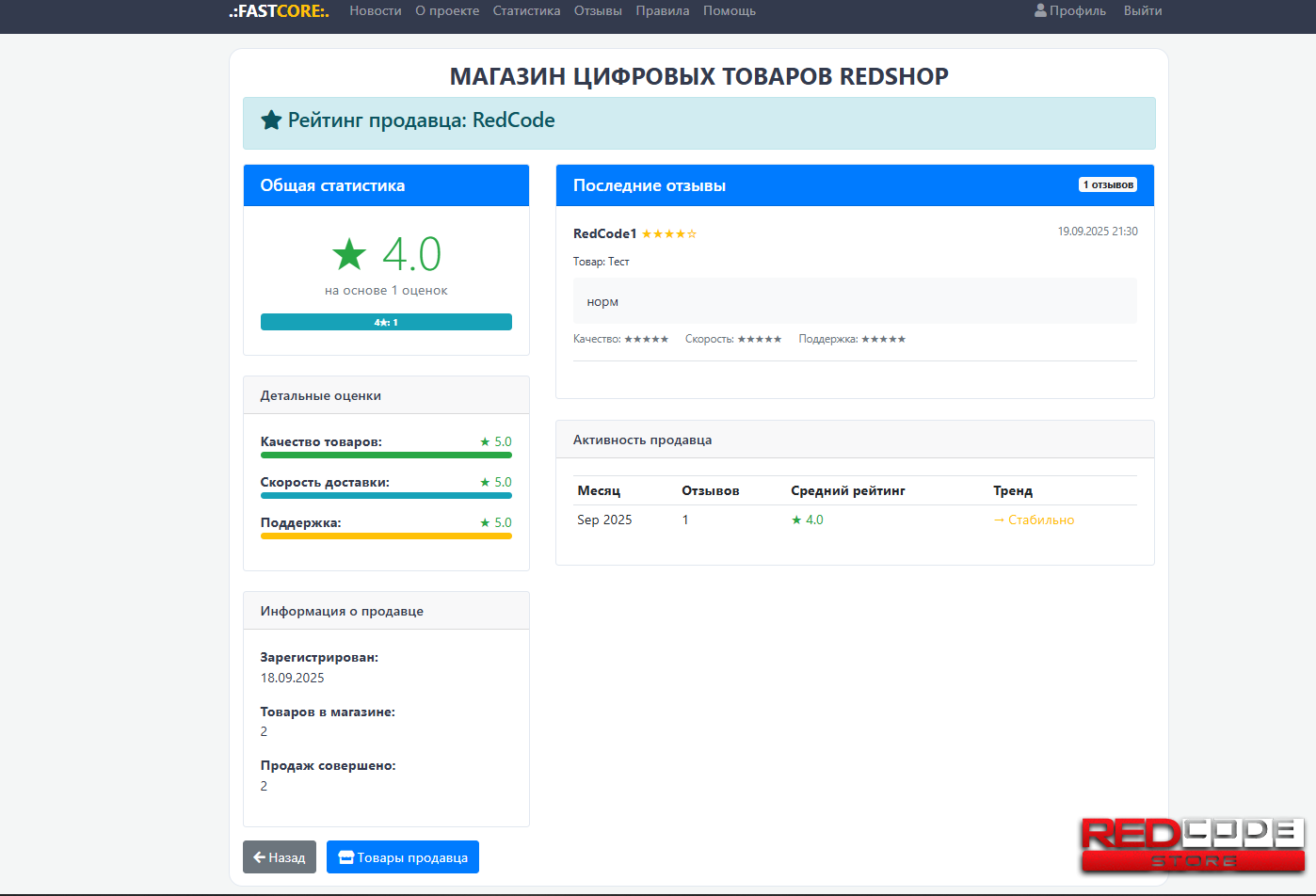Image resolution: width=1316 pixels, height=896 pixels.
Task: Click the '1 отзывов' badge
Action: (x=1107, y=184)
